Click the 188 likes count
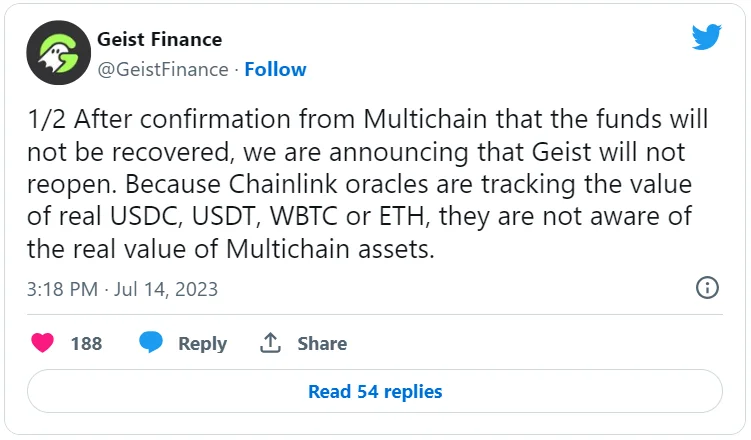751x440 pixels. coord(86,343)
